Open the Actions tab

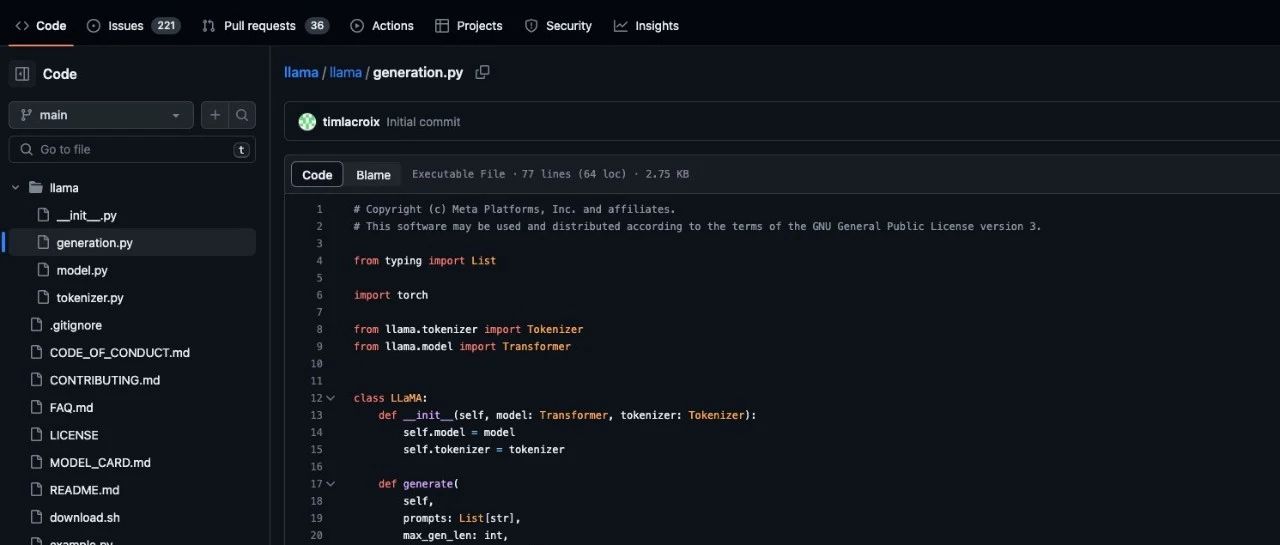(x=382, y=25)
